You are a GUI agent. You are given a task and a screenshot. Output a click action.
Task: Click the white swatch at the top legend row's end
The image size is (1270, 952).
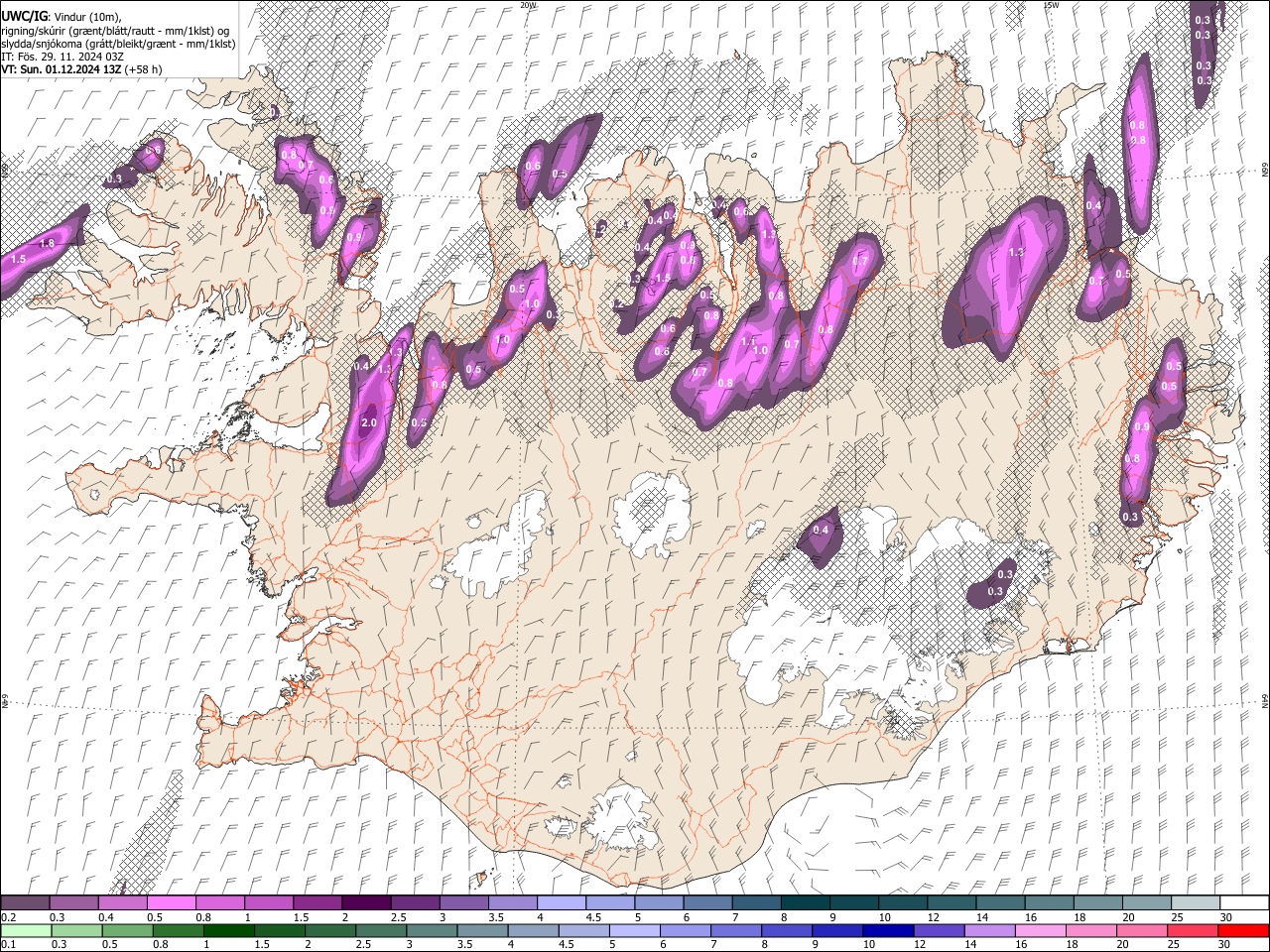point(1243,903)
